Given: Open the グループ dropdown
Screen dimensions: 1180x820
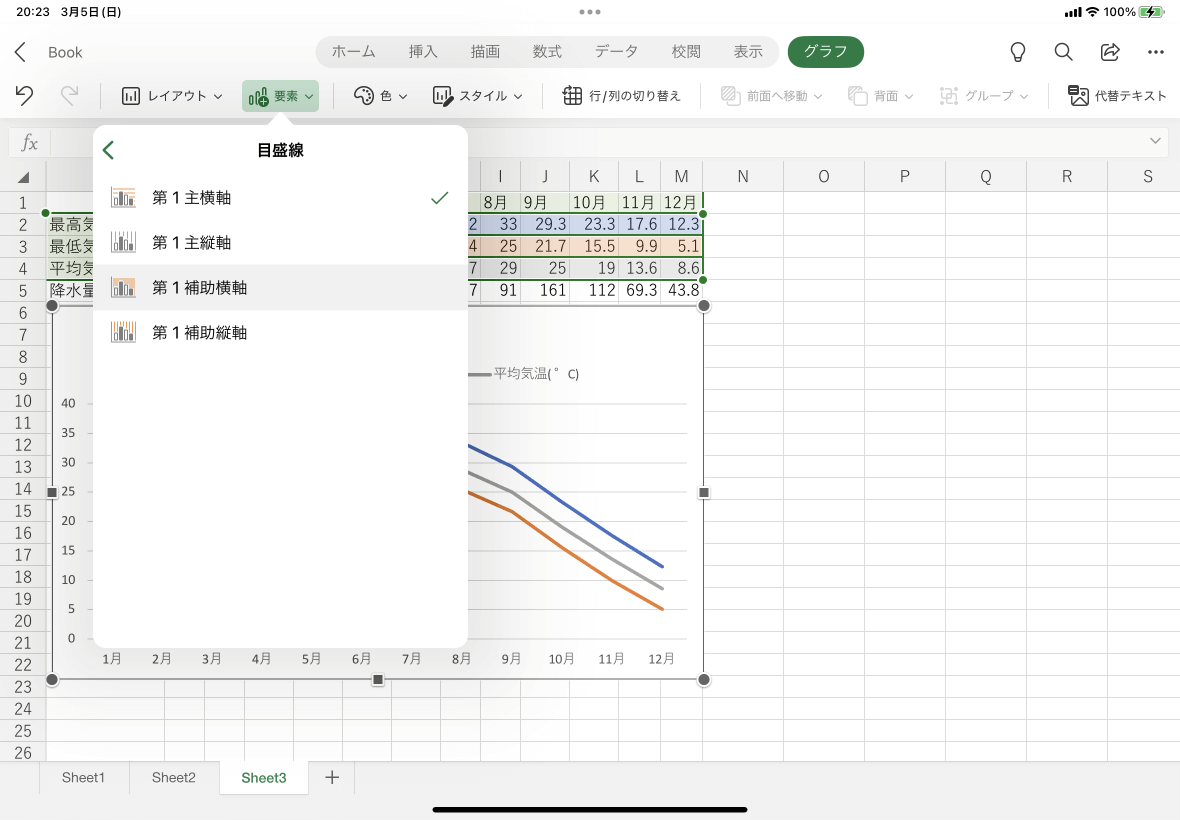Looking at the screenshot, I should pos(984,96).
